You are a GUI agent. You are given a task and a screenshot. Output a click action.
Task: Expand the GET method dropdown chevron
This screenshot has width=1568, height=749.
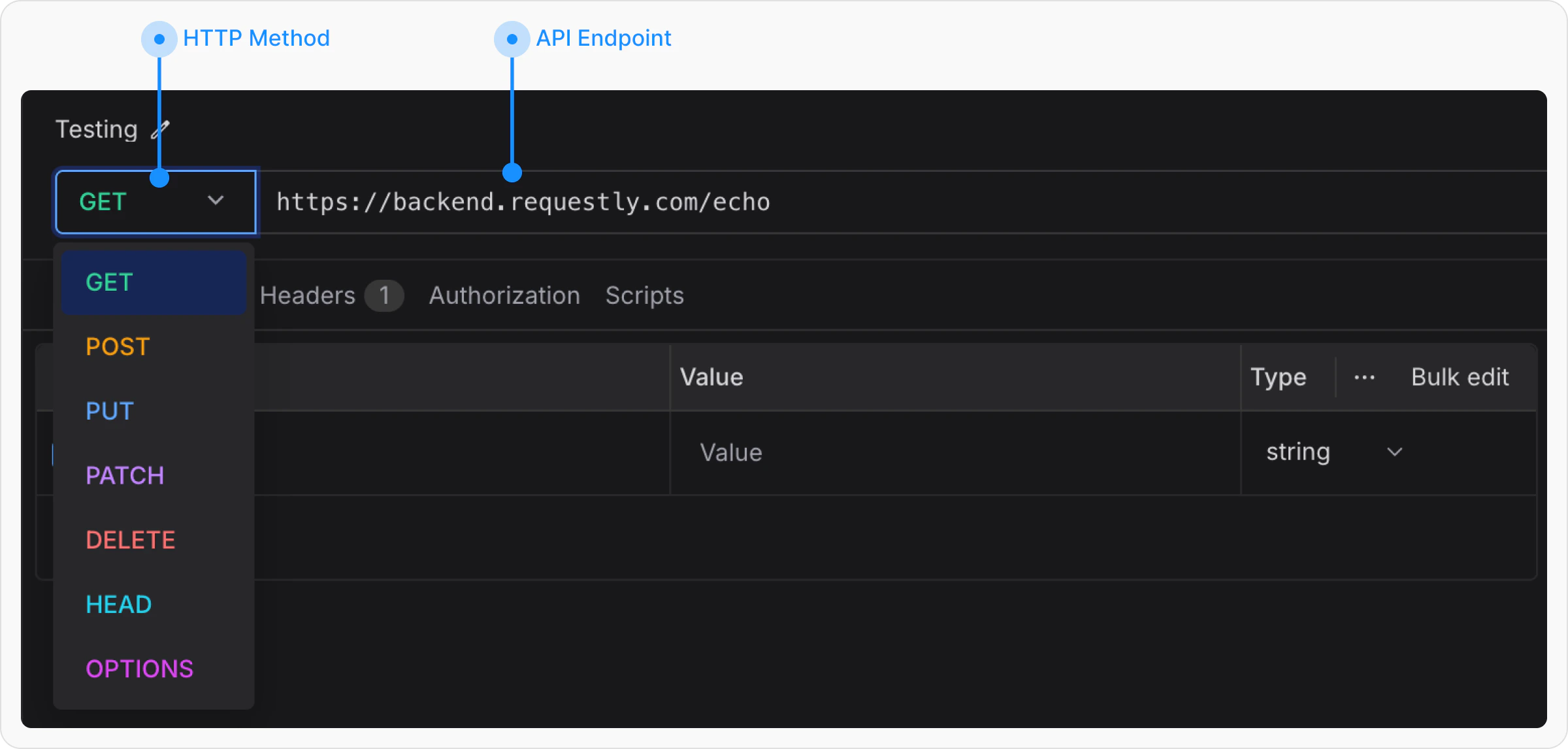(x=216, y=201)
